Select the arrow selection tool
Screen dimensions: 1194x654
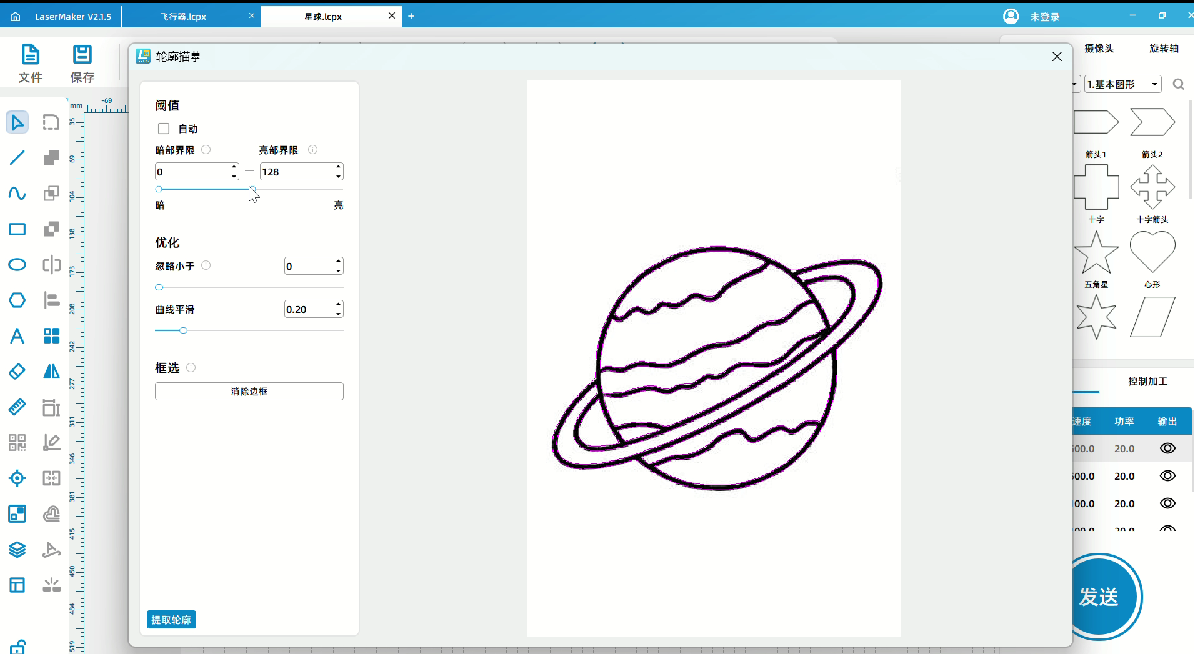tap(17, 123)
